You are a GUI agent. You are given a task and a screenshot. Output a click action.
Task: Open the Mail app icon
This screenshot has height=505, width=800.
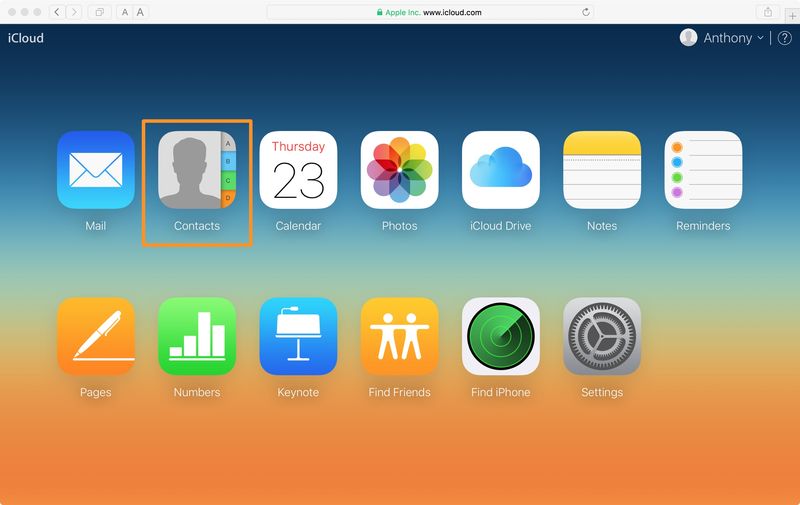[x=96, y=170]
